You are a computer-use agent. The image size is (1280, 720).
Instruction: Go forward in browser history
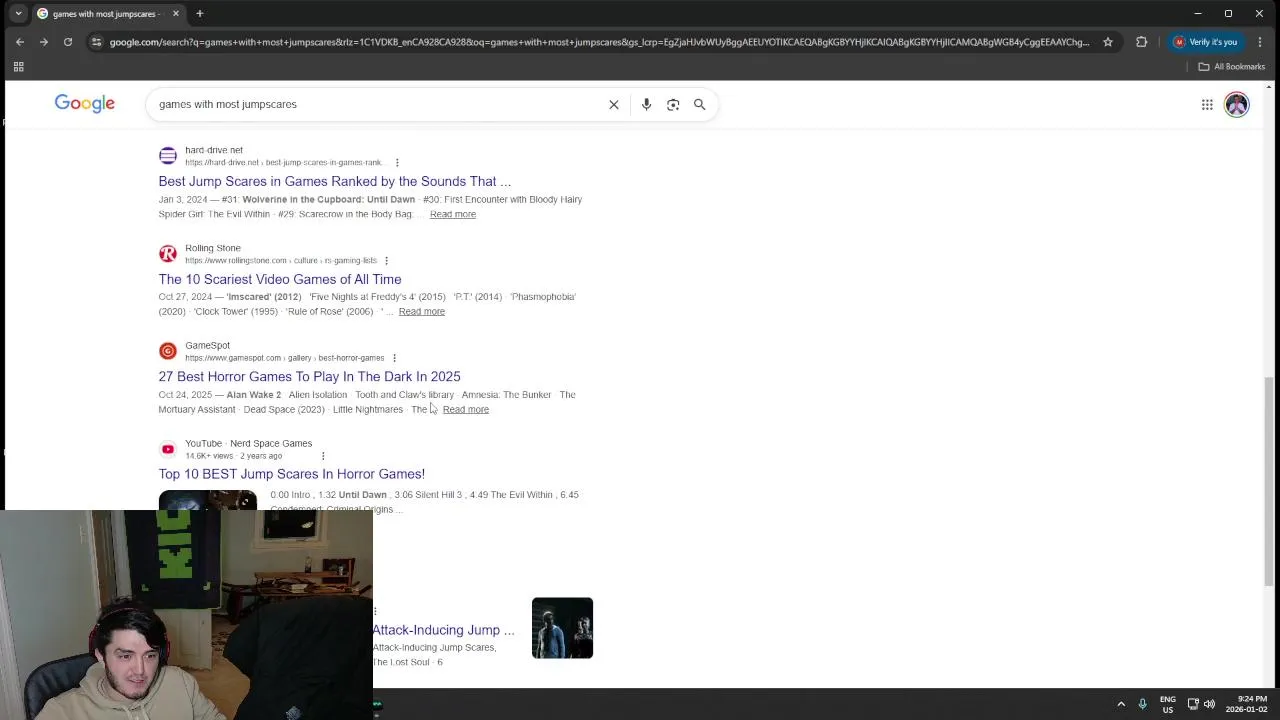[x=44, y=42]
